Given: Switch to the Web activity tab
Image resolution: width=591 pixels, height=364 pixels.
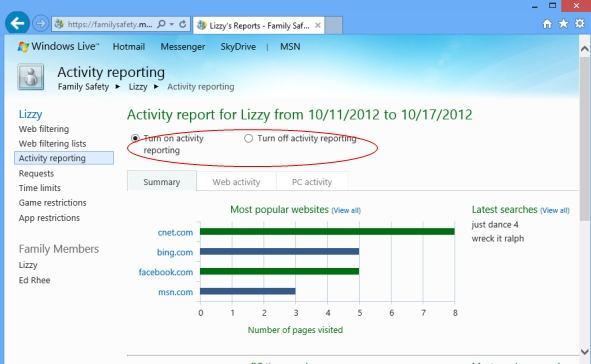Looking at the screenshot, I should click(236, 182).
